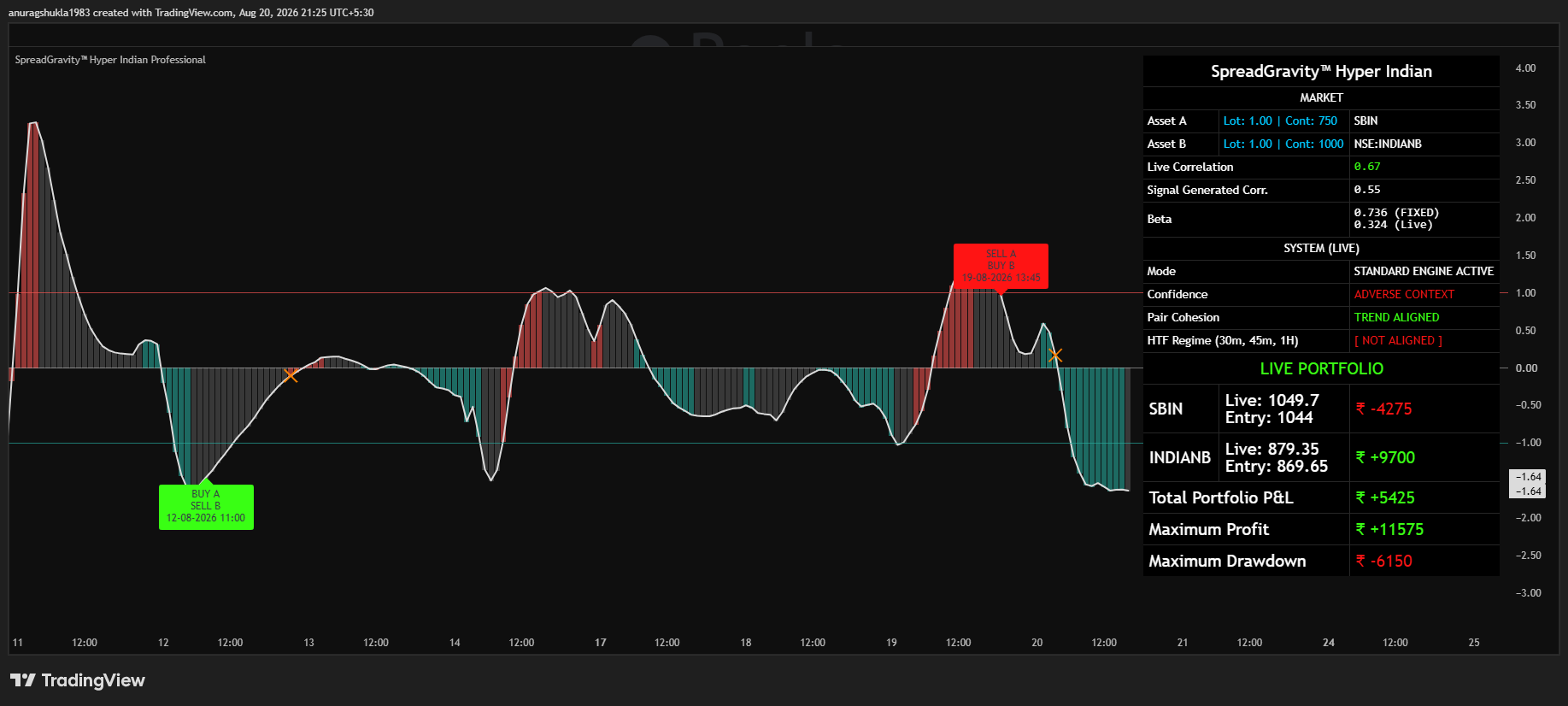Click the SpreadGravity™ Hyper Indian table heading
Screen dimensions: 1568x706
point(1321,72)
